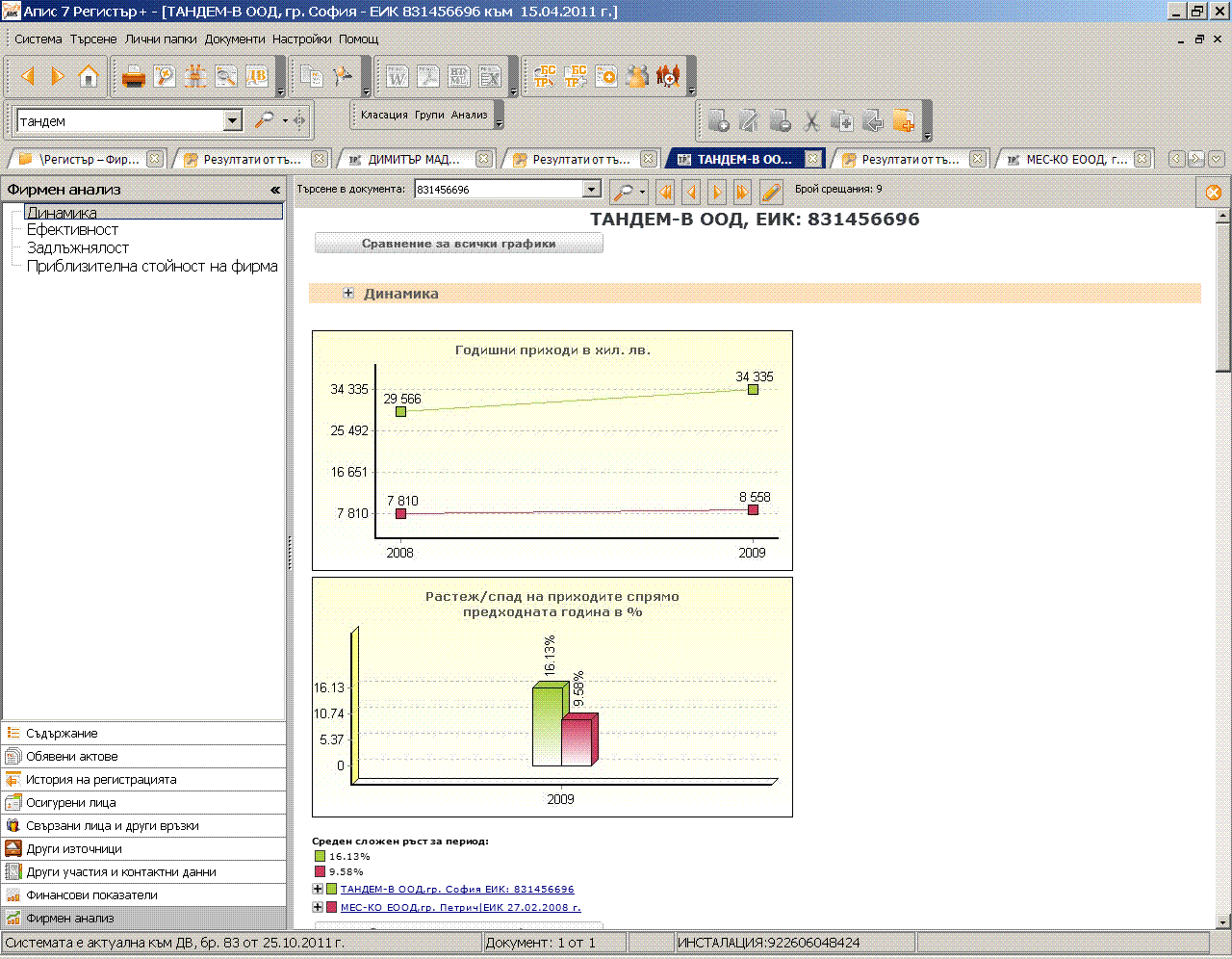This screenshot has width=1232, height=959.
Task: Click the green 16.13% legend color swatch
Action: [320, 856]
